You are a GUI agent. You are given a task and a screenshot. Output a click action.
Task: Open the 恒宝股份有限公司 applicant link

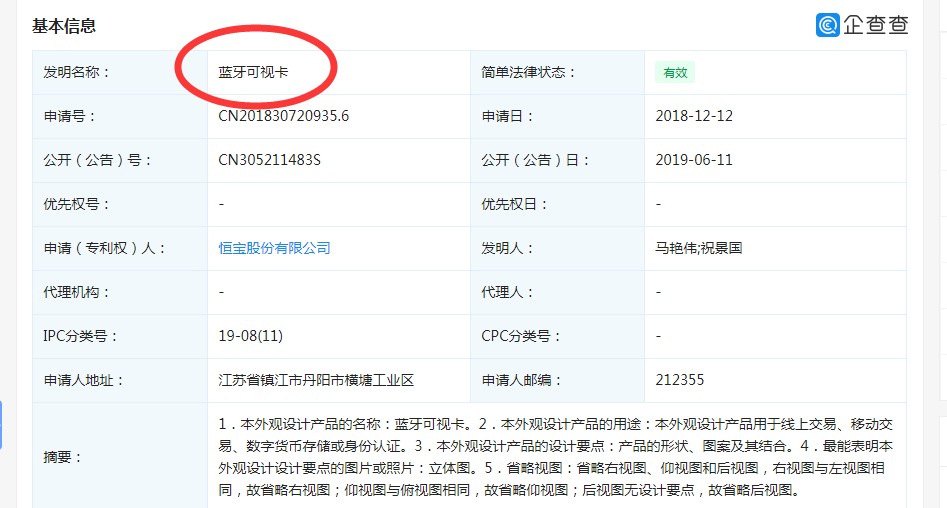[274, 248]
